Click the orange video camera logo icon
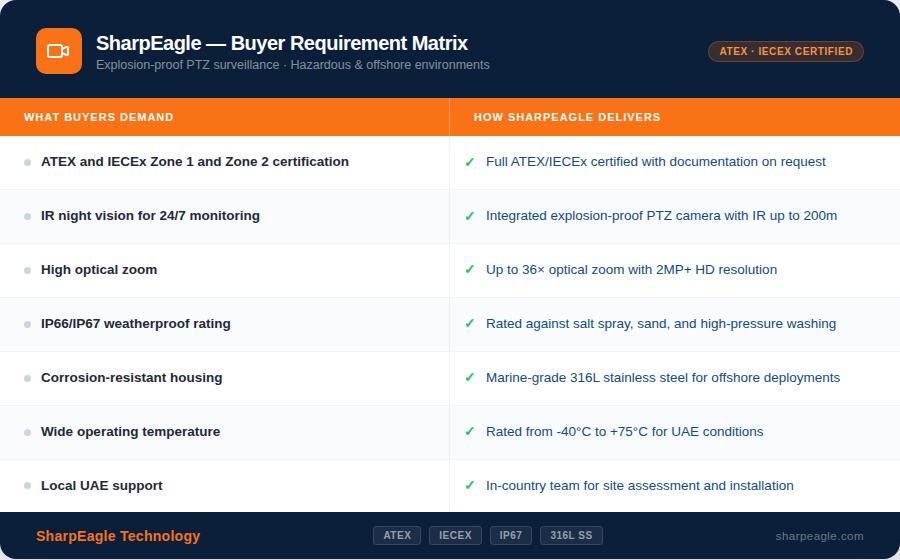The image size is (900, 560). pyautogui.click(x=59, y=51)
